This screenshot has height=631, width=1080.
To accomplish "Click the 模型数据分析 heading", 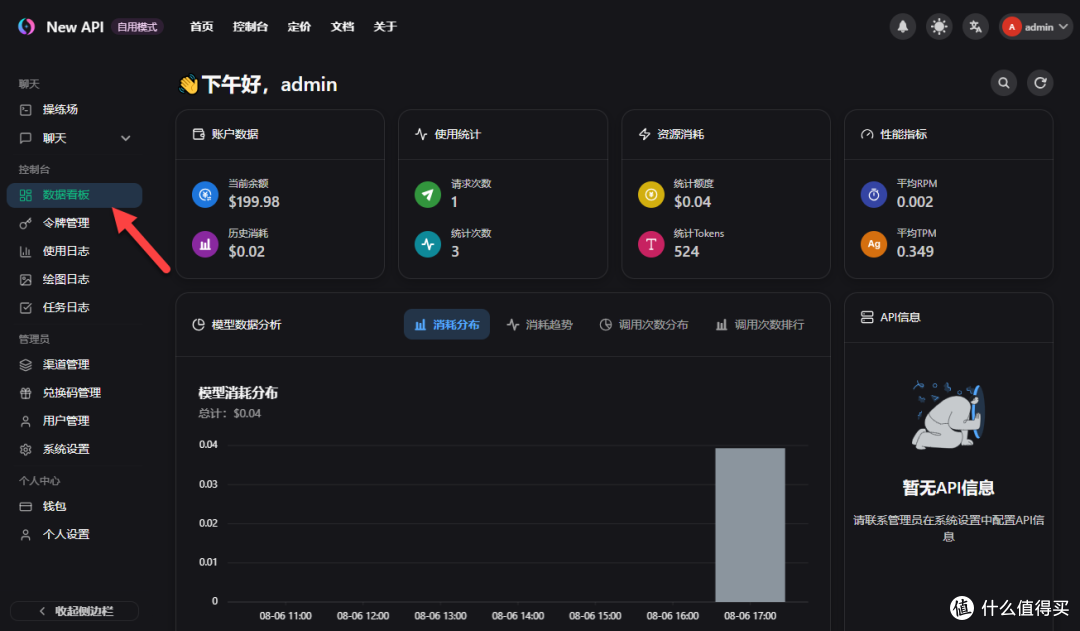I will (246, 324).
